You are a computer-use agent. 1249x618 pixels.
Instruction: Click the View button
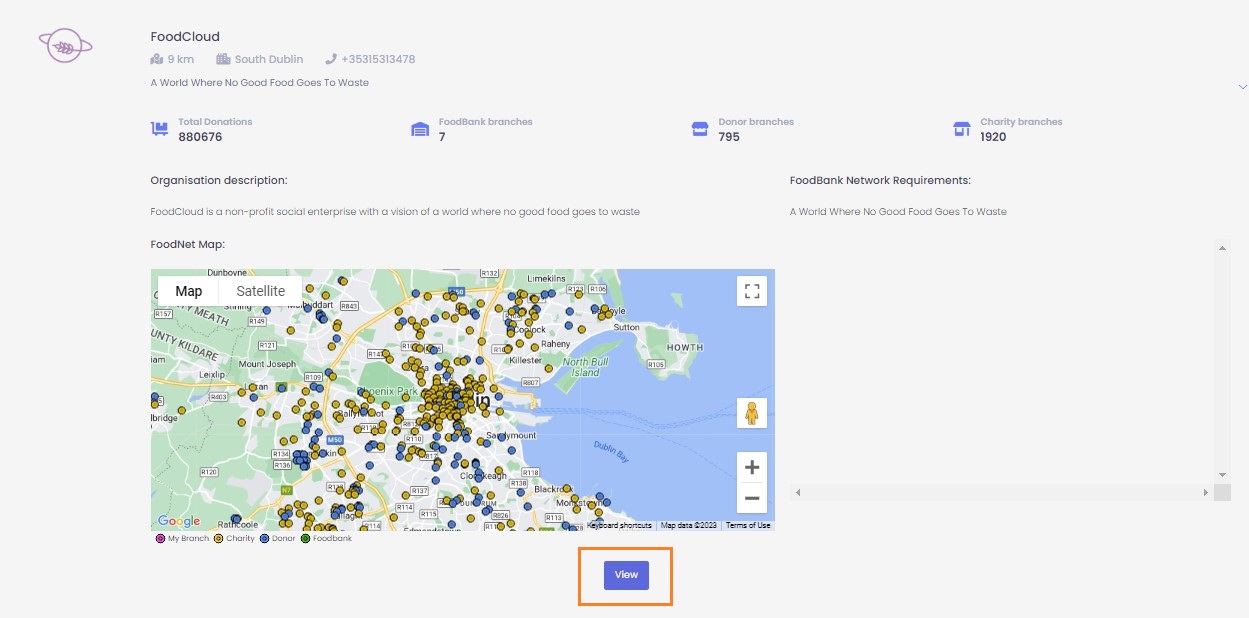626,575
